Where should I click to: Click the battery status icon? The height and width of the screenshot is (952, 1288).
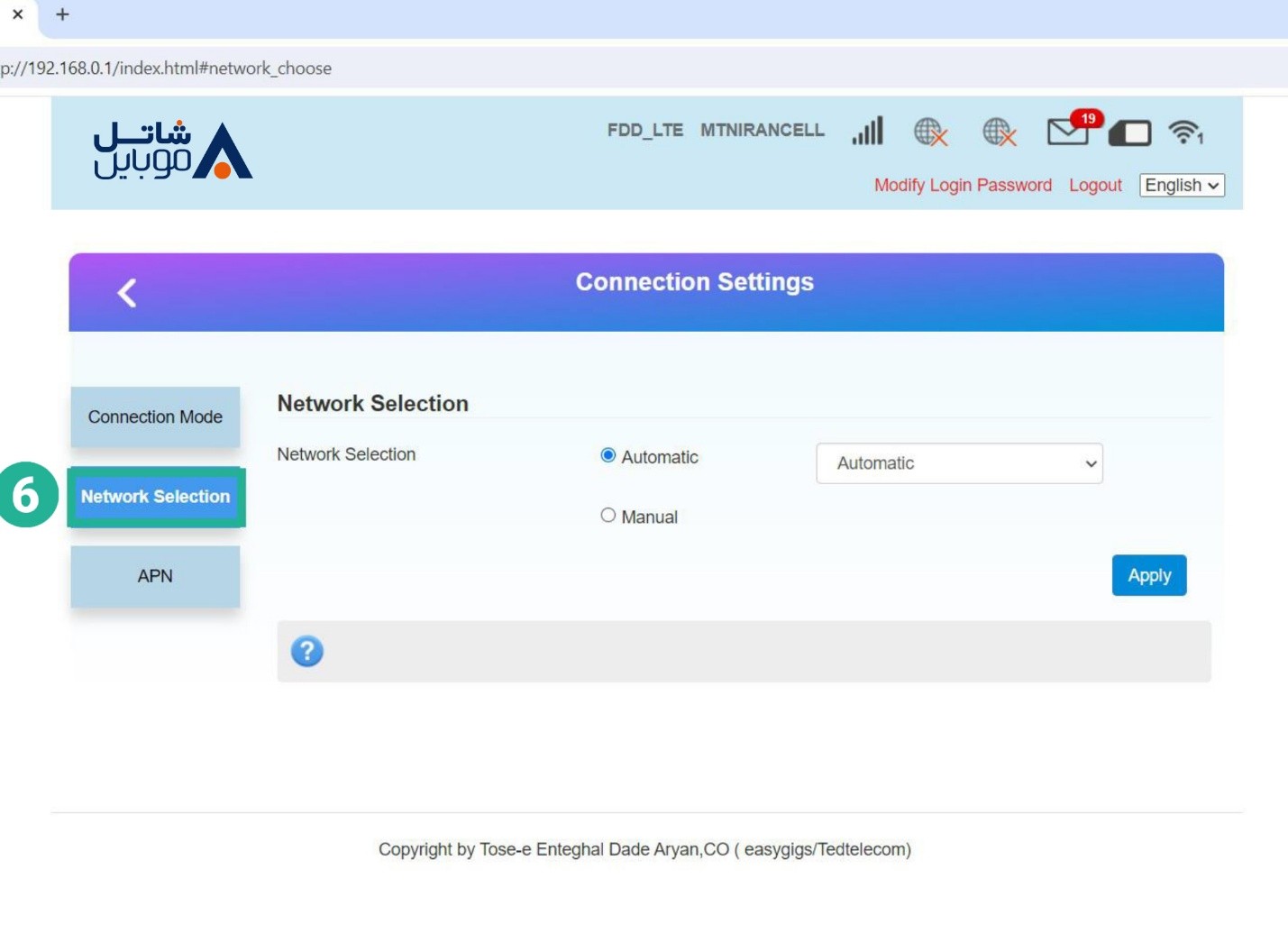[x=1130, y=133]
